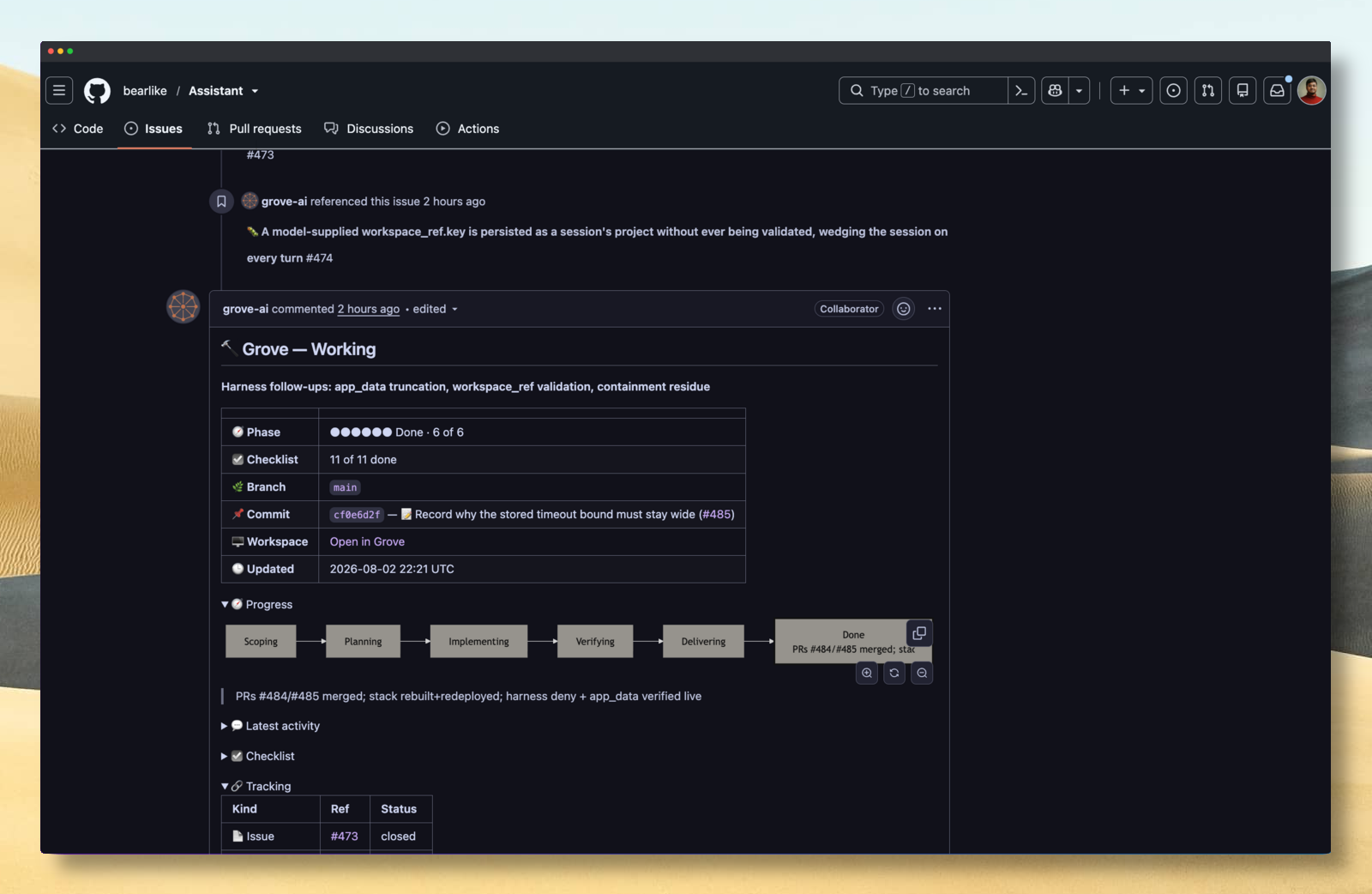The image size is (1372, 894).
Task: Go to GitHub home via Octocat logo
Action: tap(97, 90)
